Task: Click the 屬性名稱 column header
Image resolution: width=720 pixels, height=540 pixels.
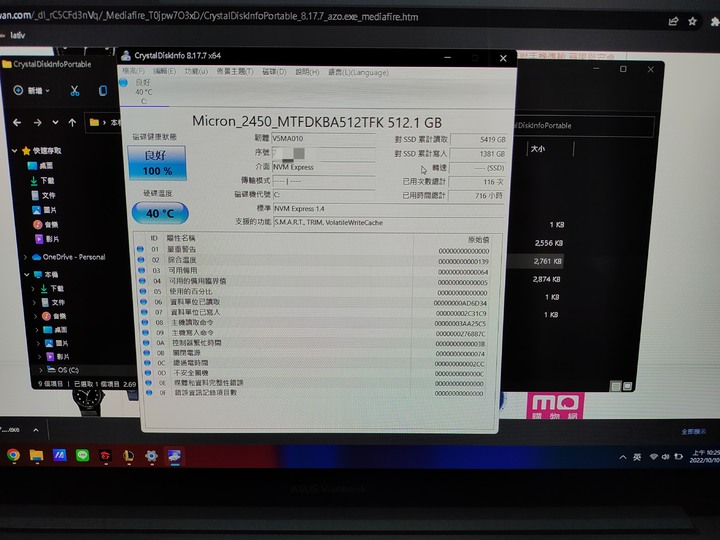Action: point(181,238)
